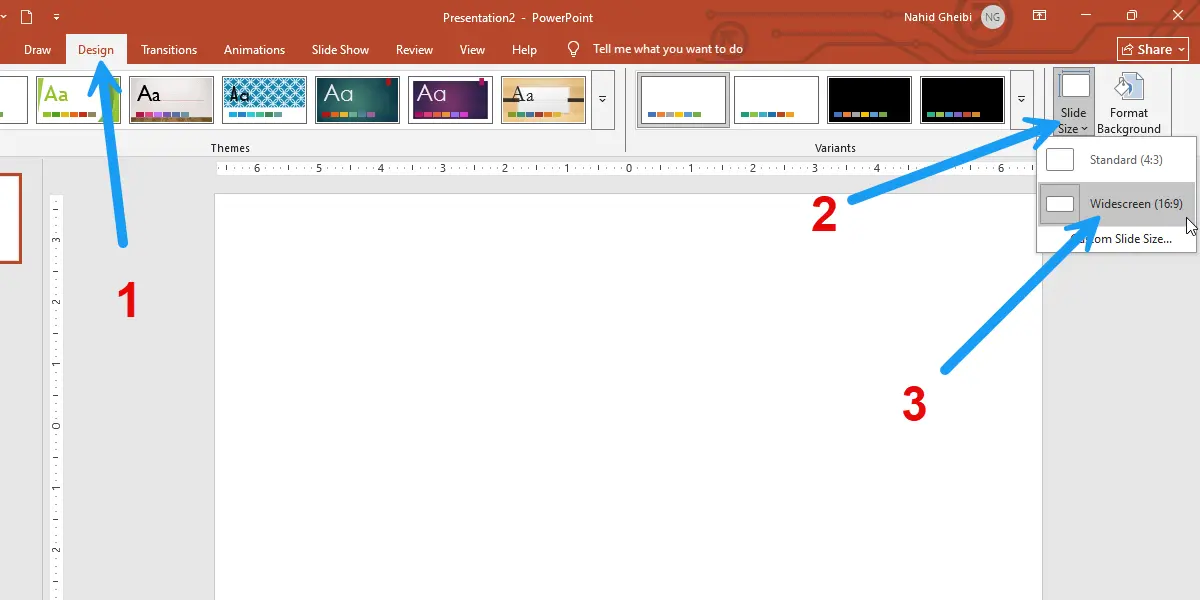
Task: Apply the purple gradient theme
Action: (x=450, y=100)
